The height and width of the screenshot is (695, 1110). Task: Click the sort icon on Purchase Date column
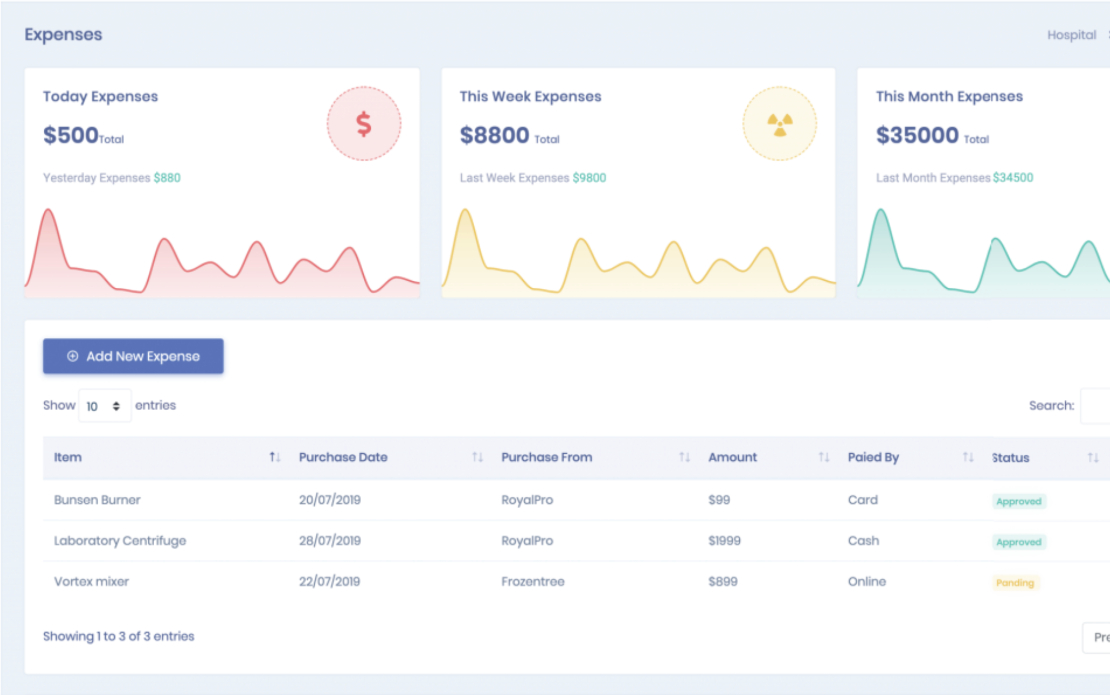(x=477, y=457)
